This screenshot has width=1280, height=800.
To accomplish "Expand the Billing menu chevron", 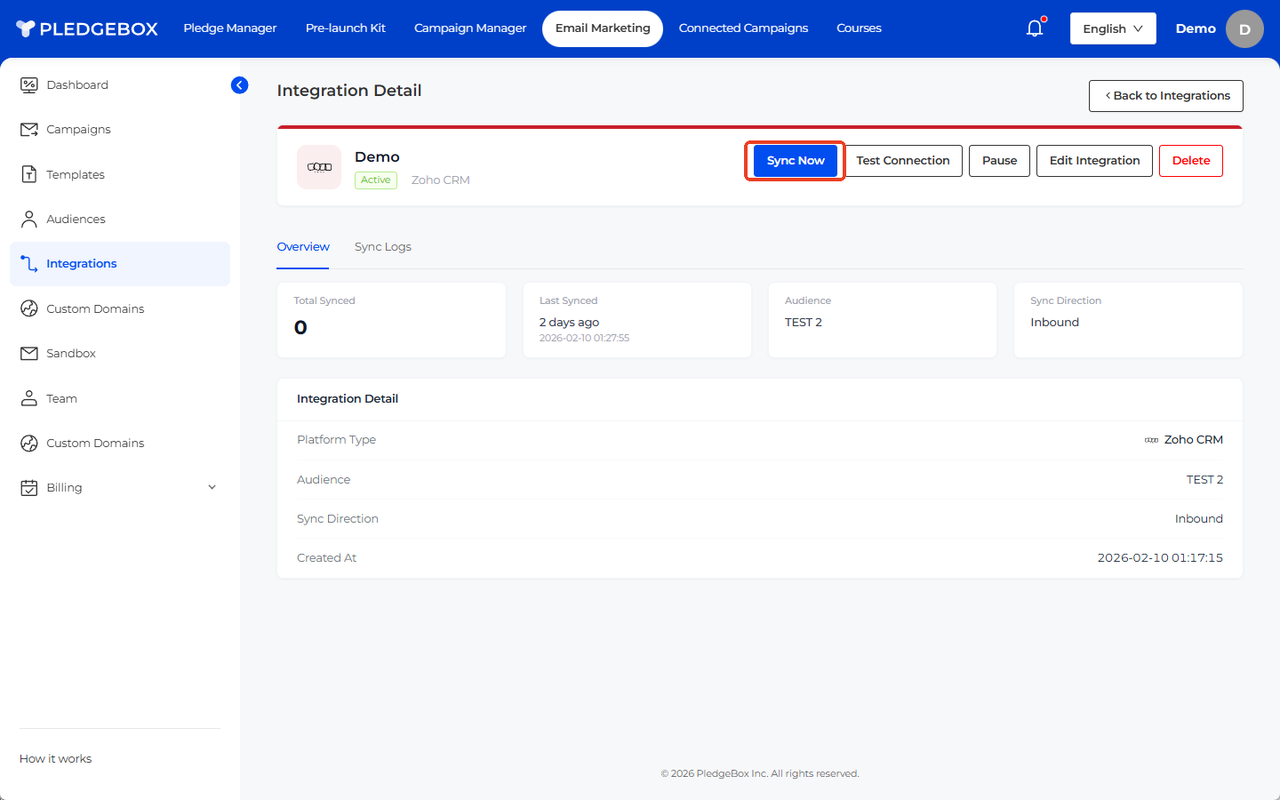I will [212, 488].
